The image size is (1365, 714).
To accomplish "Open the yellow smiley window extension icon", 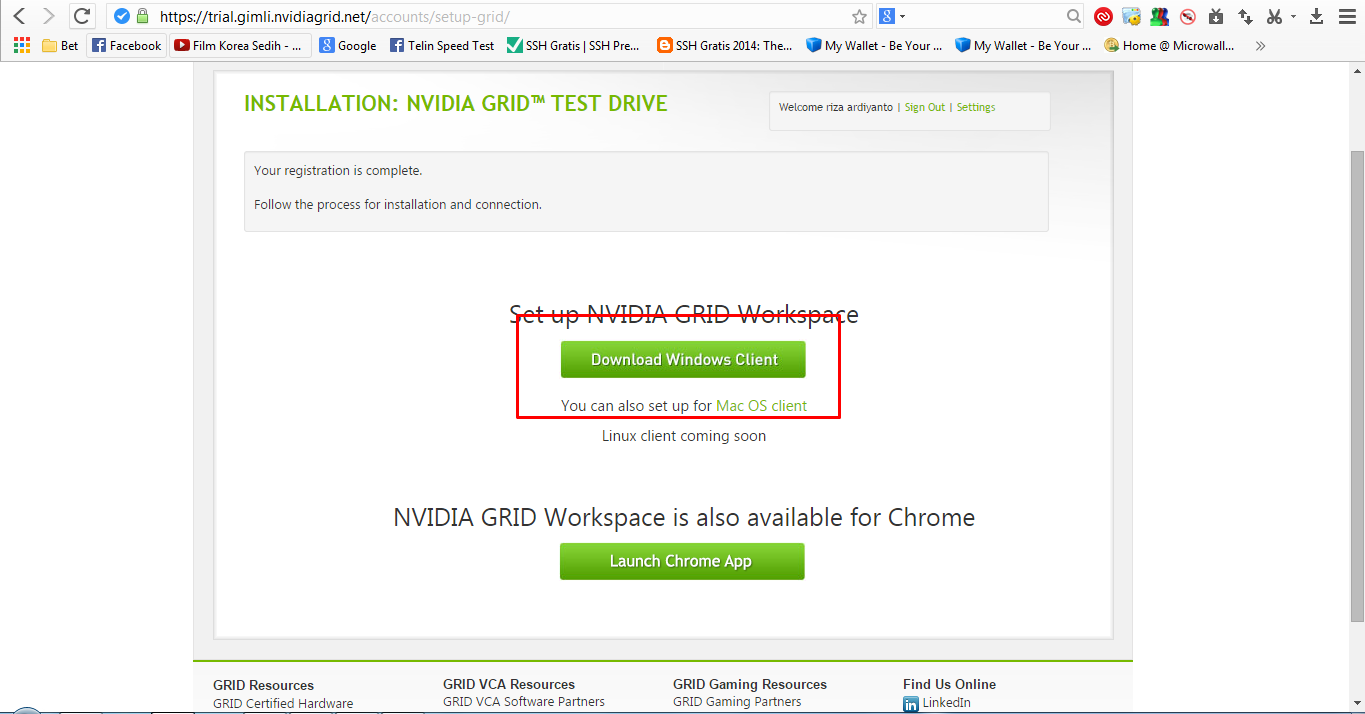I will point(1132,16).
